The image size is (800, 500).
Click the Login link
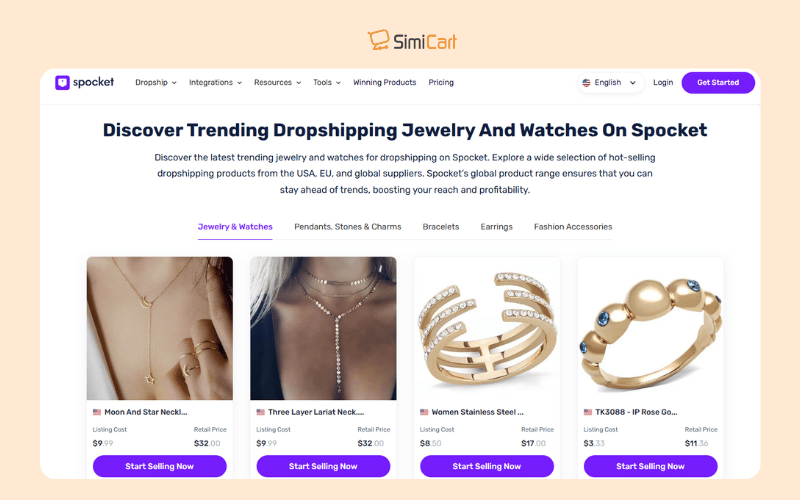[x=663, y=83]
